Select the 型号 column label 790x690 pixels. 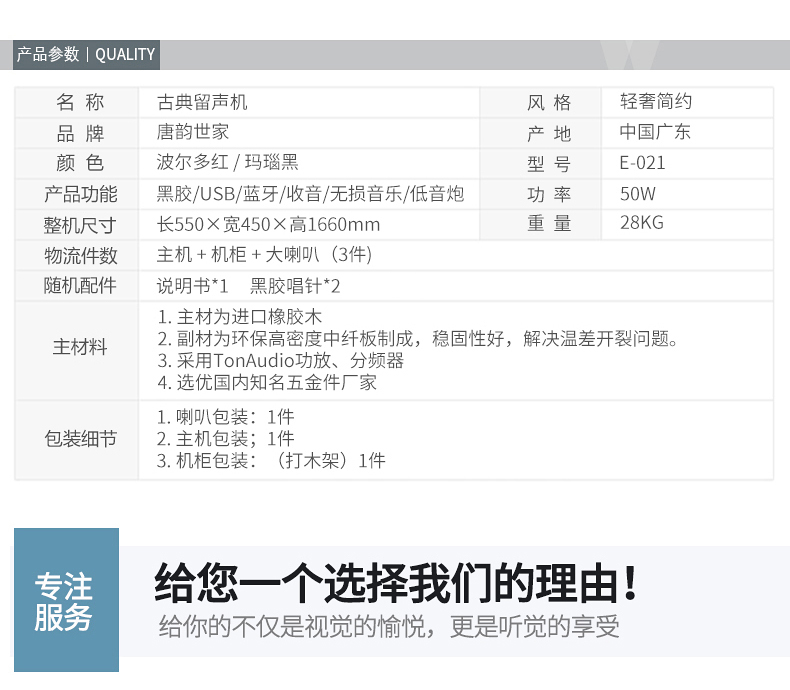pyautogui.click(x=549, y=164)
